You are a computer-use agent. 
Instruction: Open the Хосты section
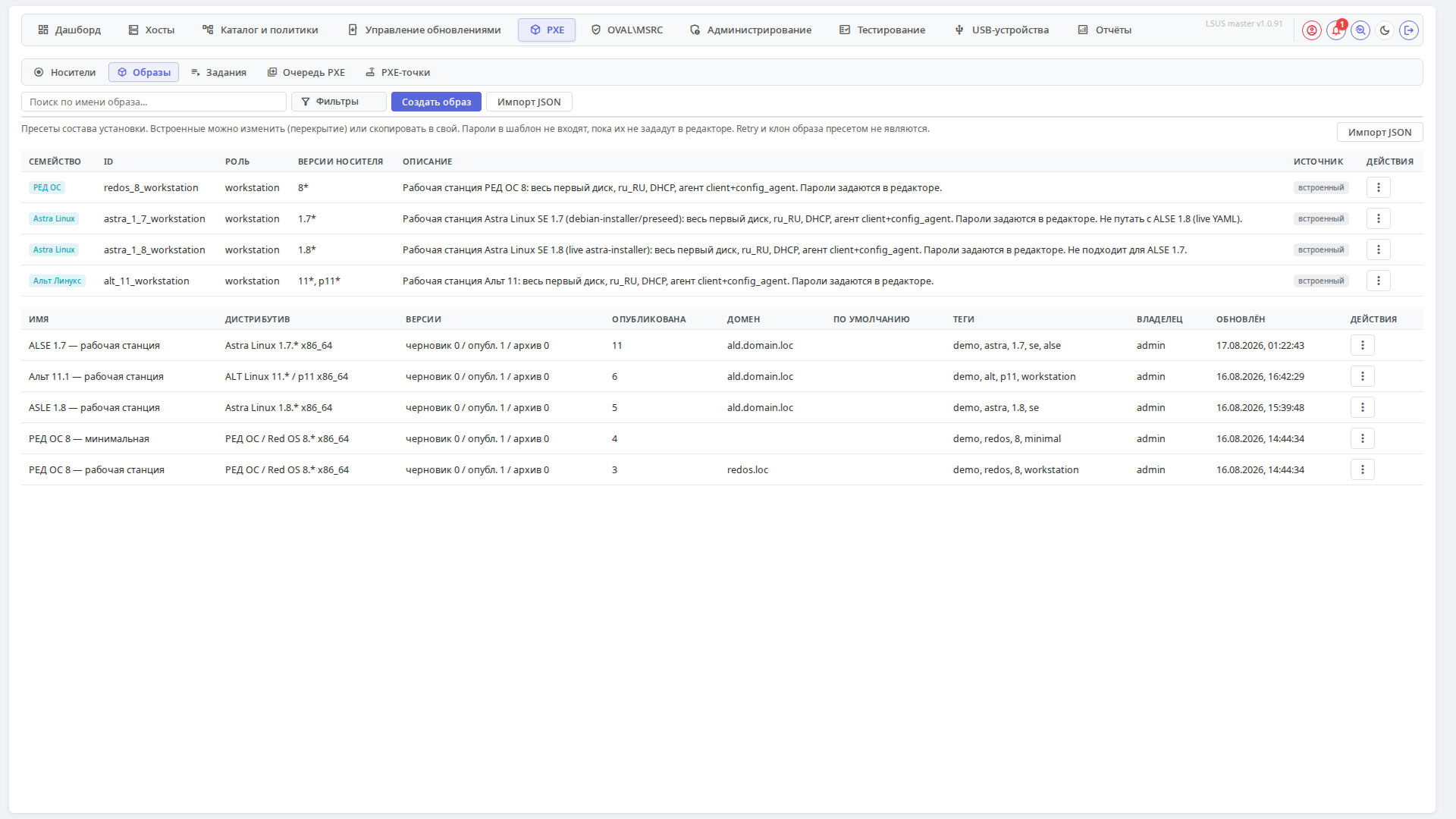[152, 30]
